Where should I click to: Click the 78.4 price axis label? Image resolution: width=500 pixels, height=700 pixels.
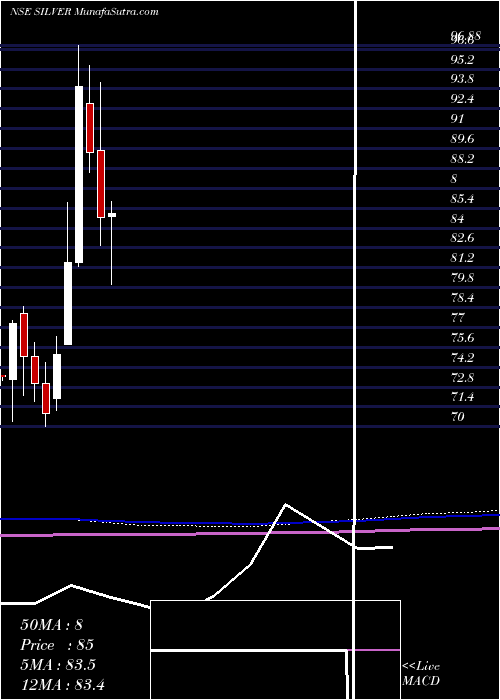pos(462,297)
